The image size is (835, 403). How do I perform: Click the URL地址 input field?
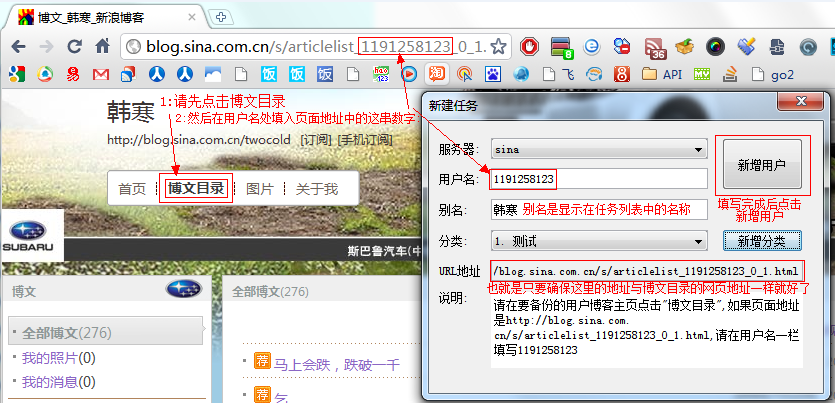point(646,272)
